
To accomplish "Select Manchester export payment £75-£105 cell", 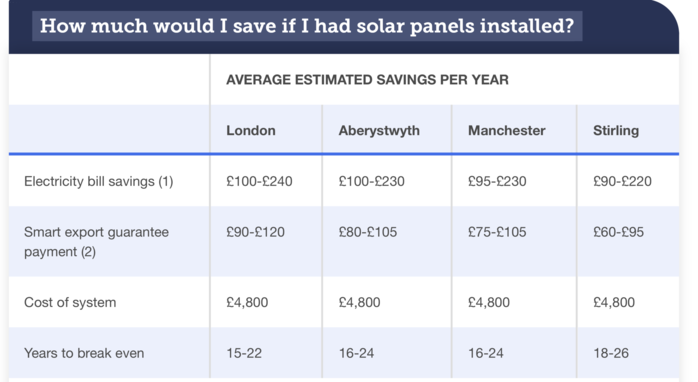I will tap(497, 232).
